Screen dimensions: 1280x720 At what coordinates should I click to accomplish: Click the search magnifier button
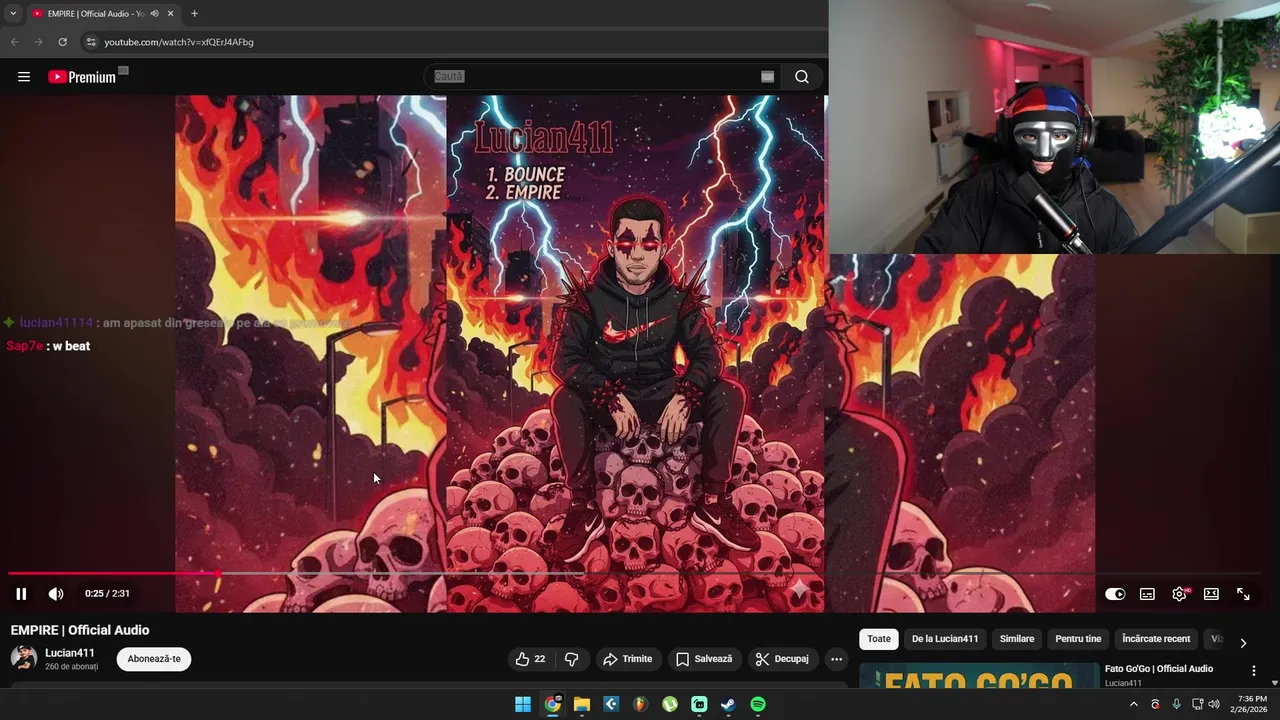[802, 77]
